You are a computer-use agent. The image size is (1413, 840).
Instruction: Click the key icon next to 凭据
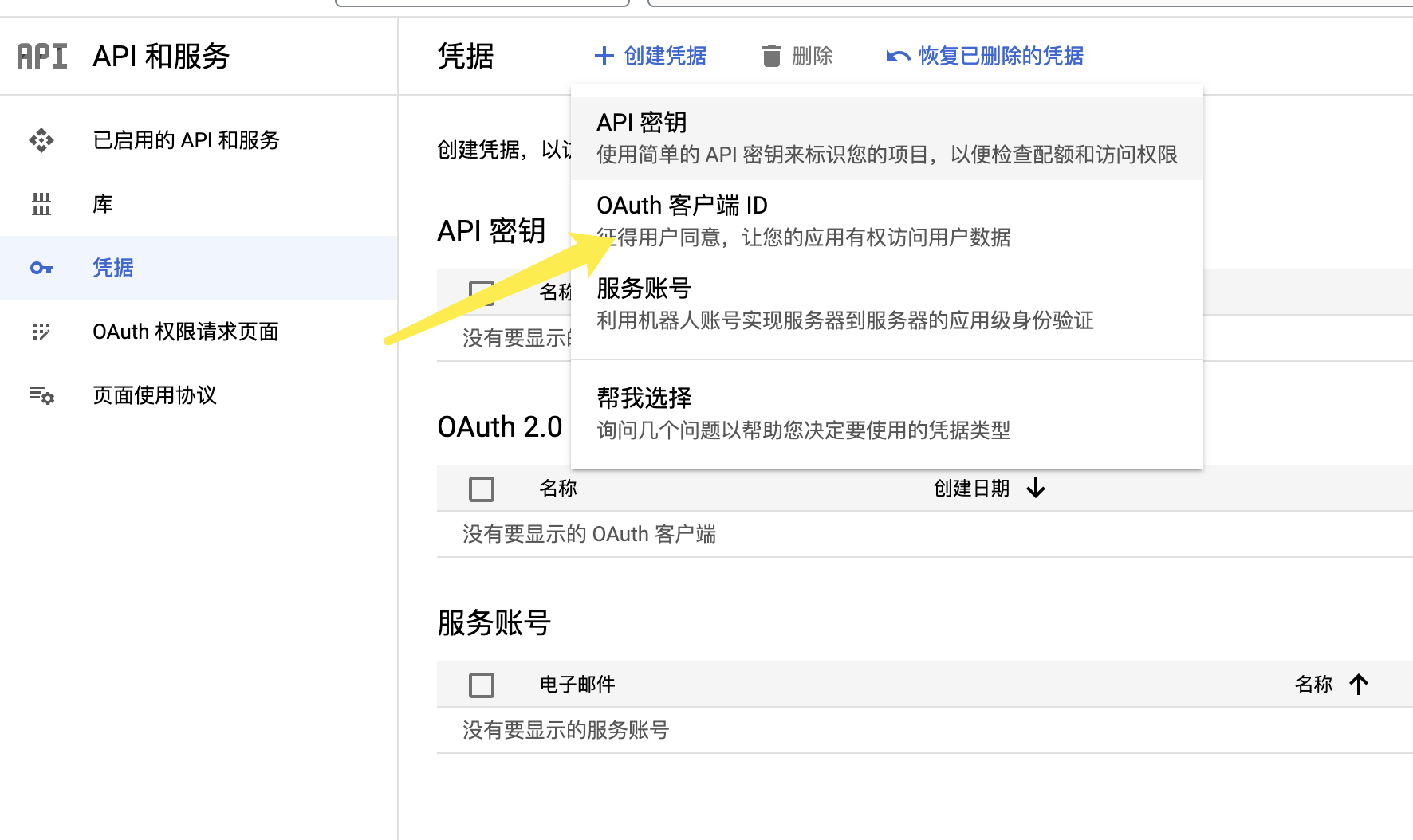coord(41,268)
